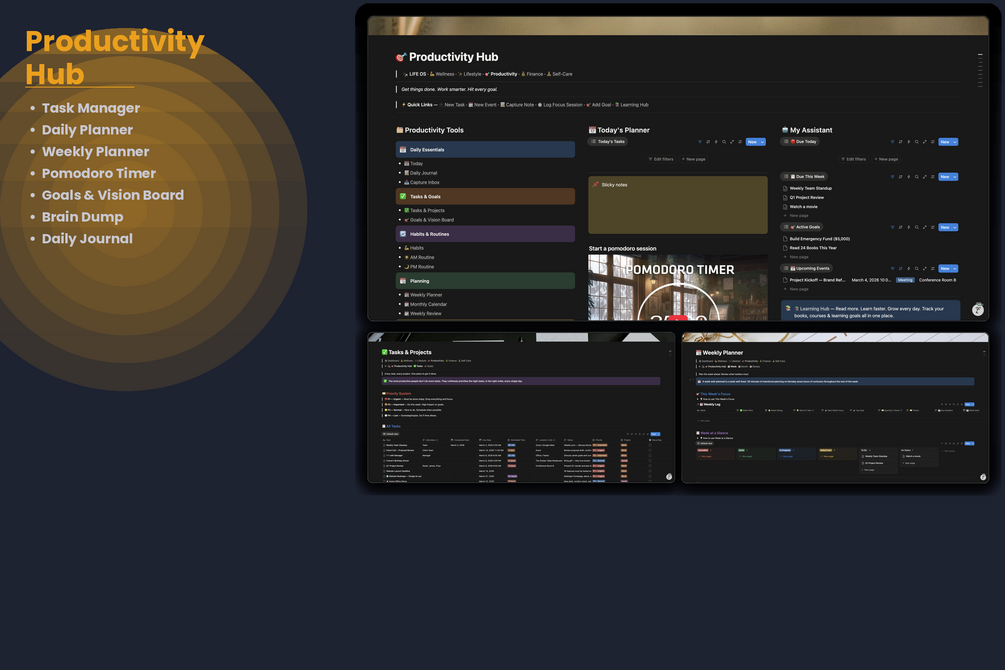Select the Upcoming Events view tab
This screenshot has width=1005, height=670.
[x=806, y=269]
